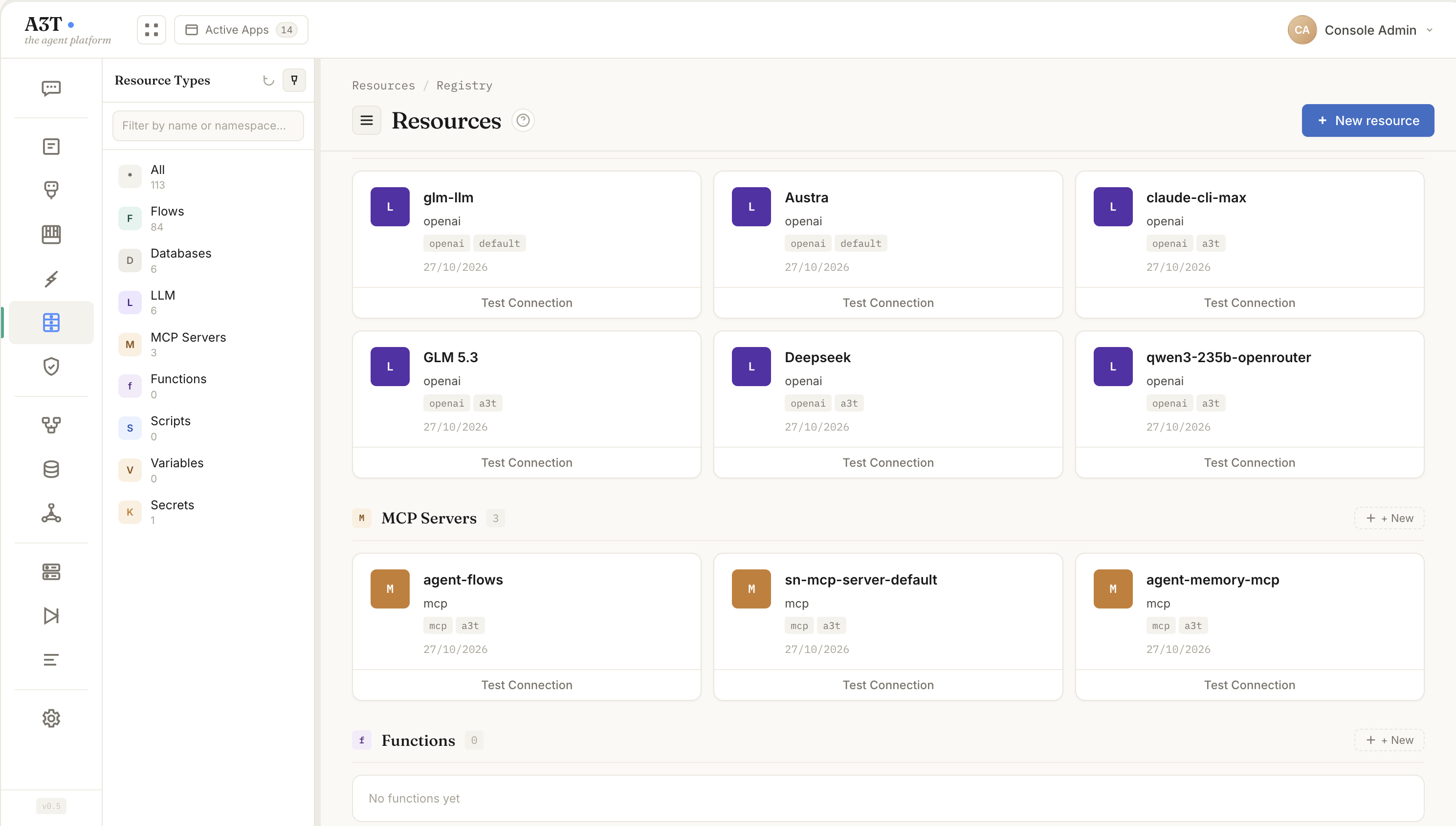Open the shield security sidebar icon

click(x=51, y=367)
